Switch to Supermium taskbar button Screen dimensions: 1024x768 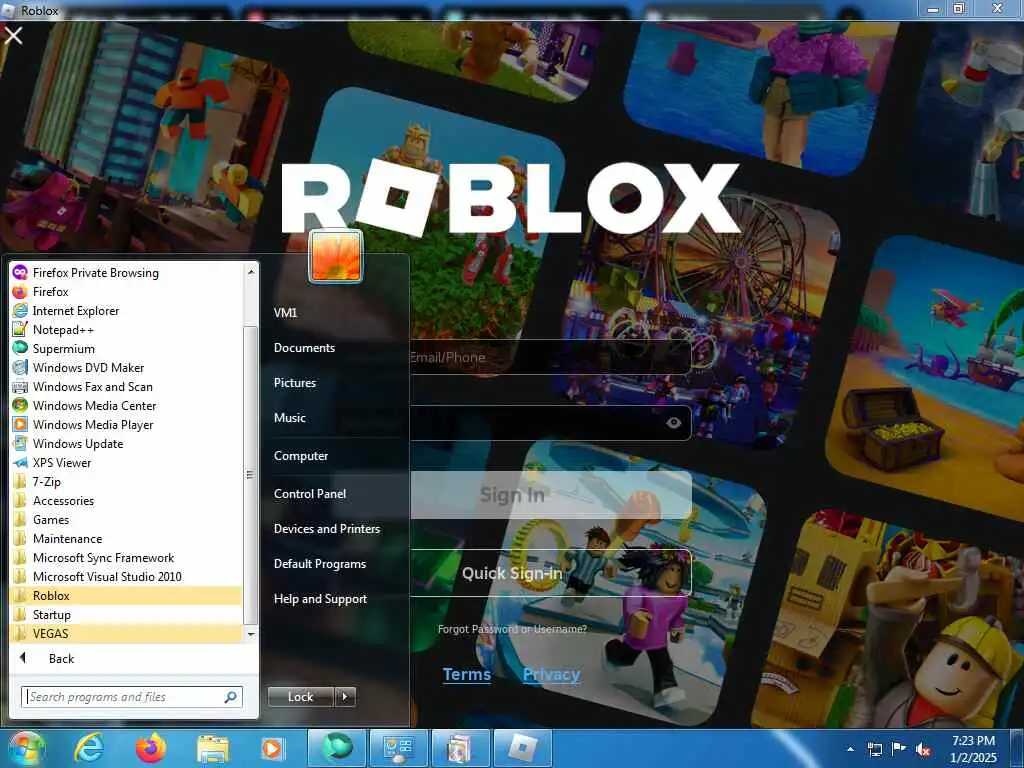pos(336,748)
